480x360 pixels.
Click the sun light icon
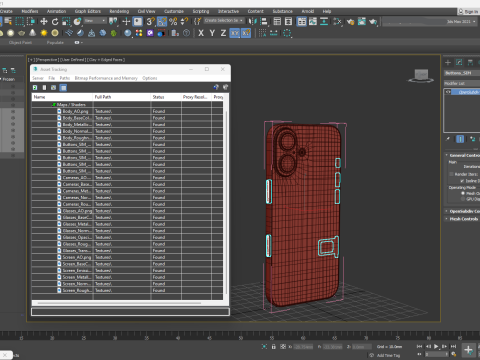pos(44,33)
